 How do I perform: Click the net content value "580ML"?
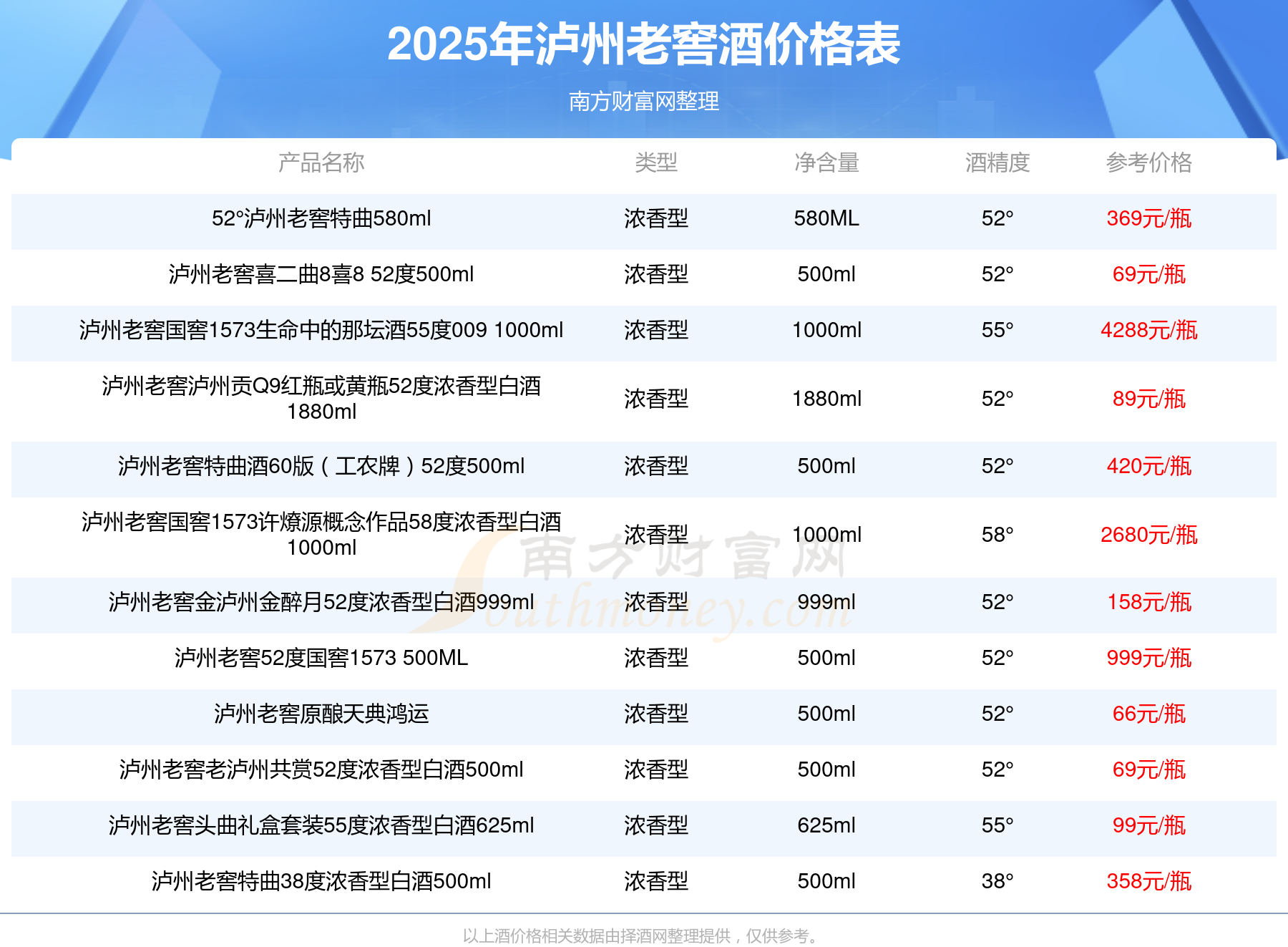[826, 218]
